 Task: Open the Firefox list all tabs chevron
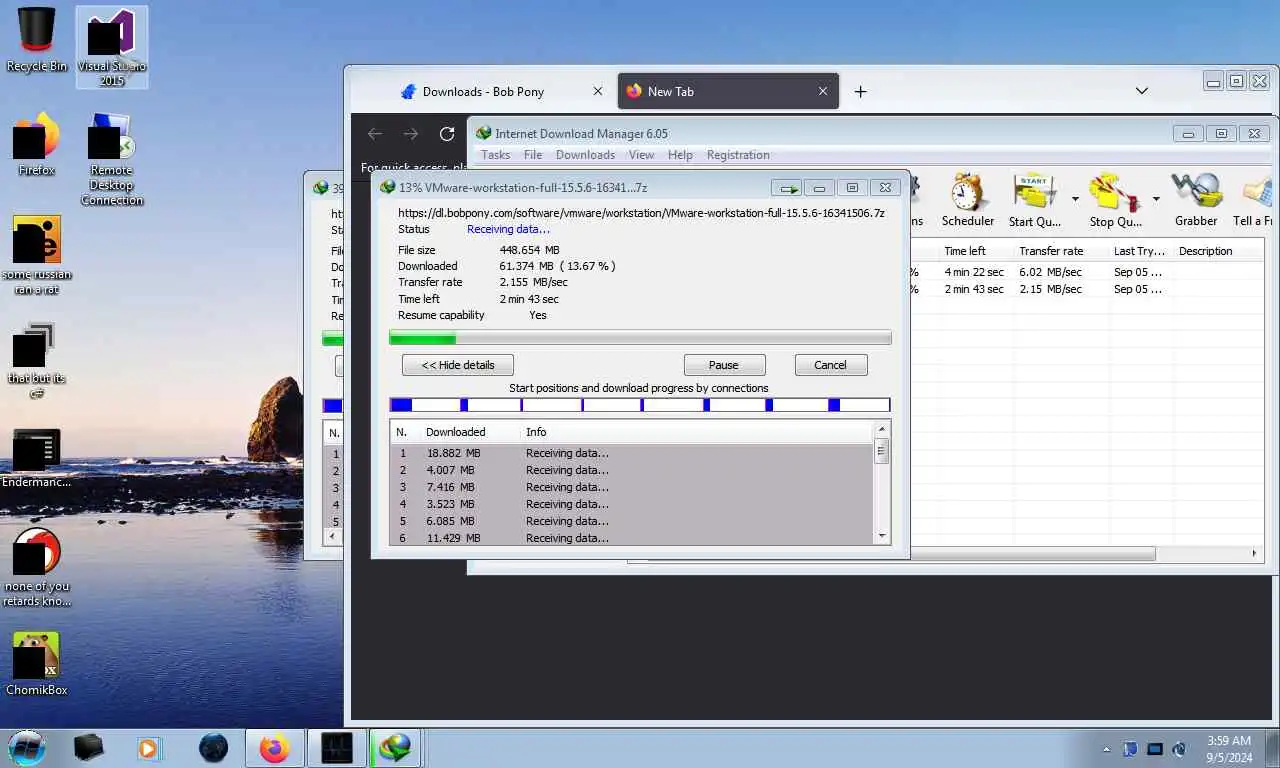coord(1141,91)
